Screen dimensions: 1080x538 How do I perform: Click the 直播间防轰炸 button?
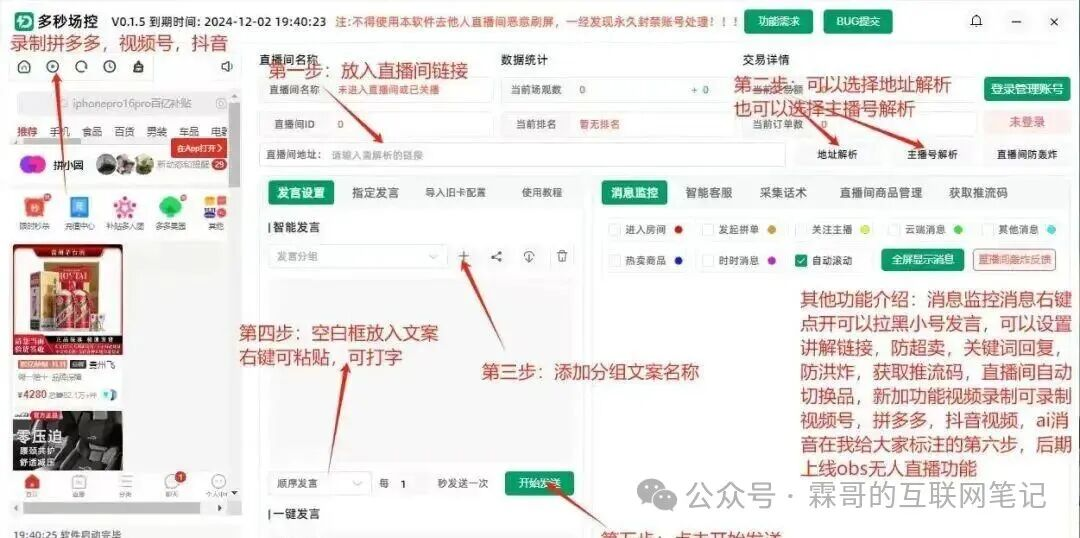click(1027, 155)
